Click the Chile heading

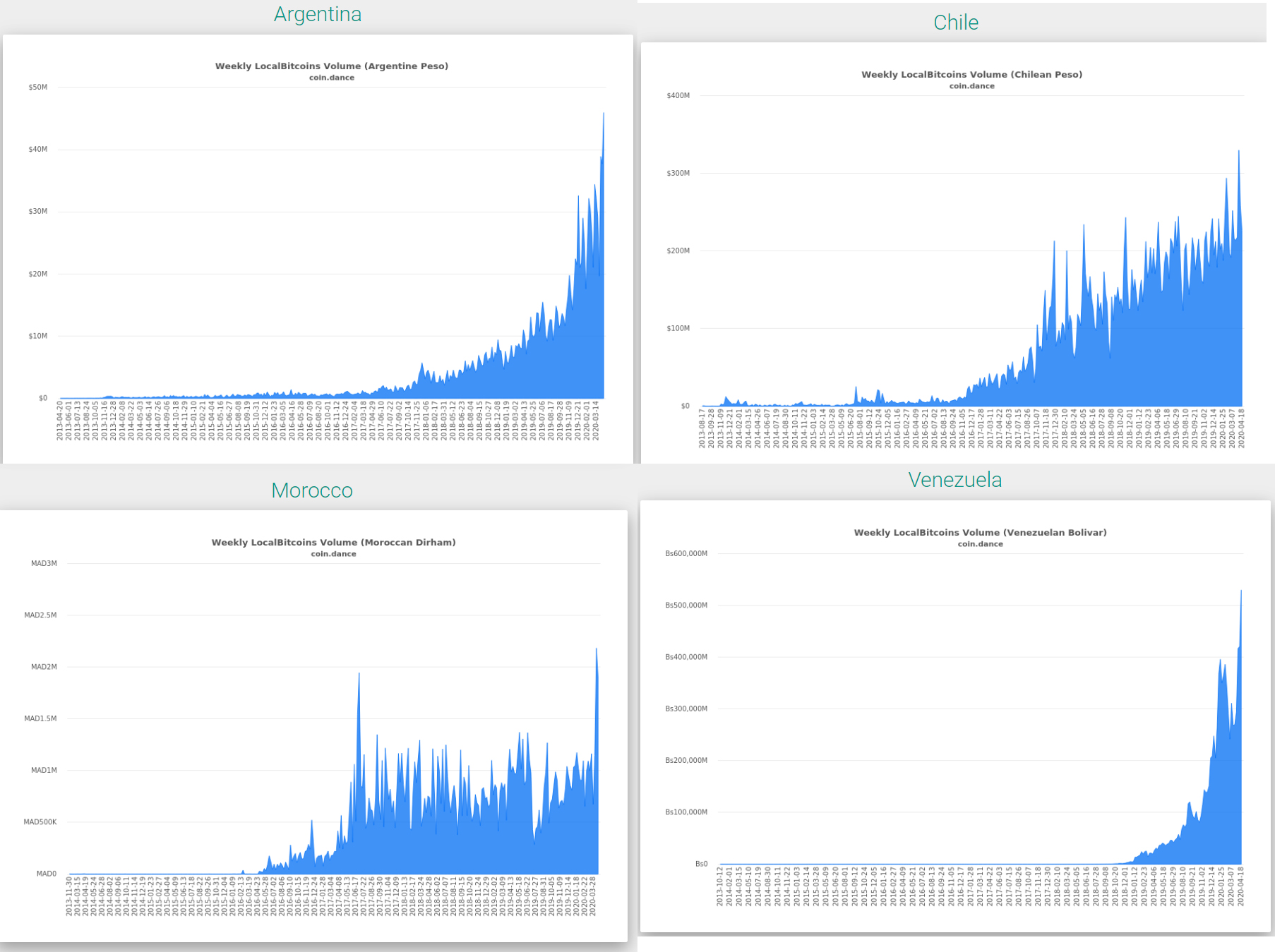click(x=956, y=23)
